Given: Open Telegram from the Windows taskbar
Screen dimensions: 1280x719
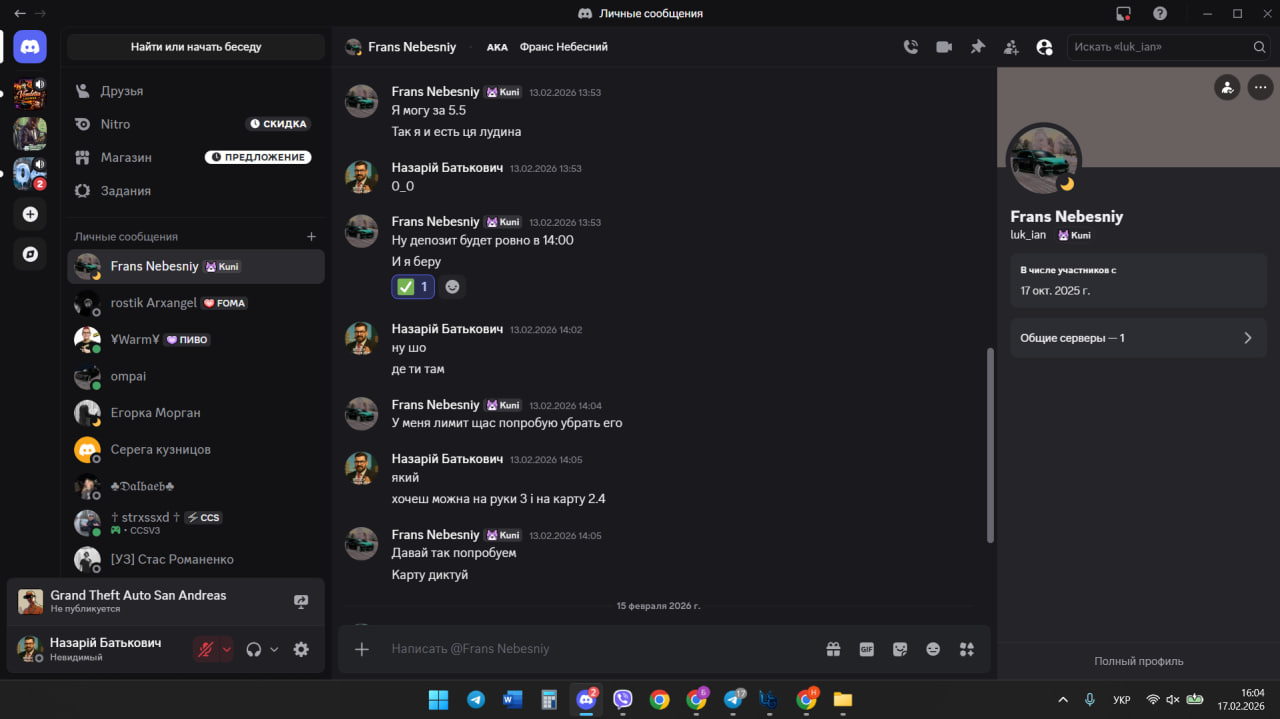Looking at the screenshot, I should click(476, 700).
